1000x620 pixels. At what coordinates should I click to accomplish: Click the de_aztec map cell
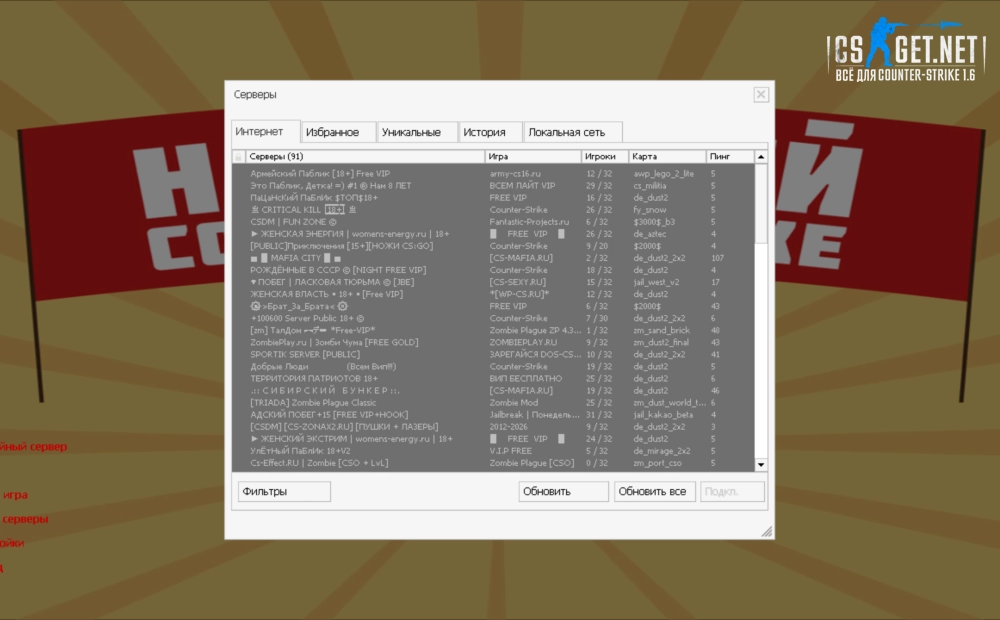649,234
